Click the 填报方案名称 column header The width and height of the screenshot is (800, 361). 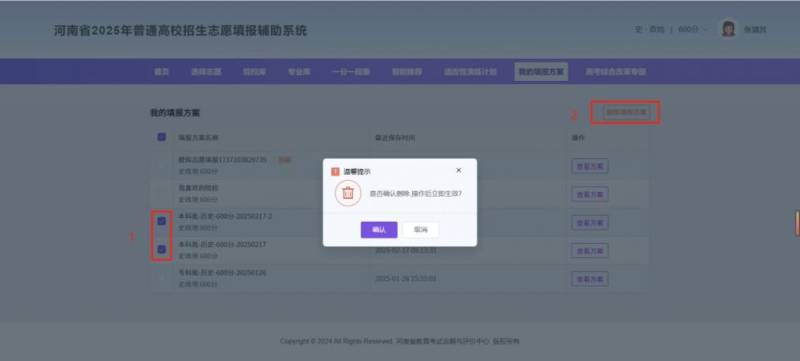click(198, 138)
